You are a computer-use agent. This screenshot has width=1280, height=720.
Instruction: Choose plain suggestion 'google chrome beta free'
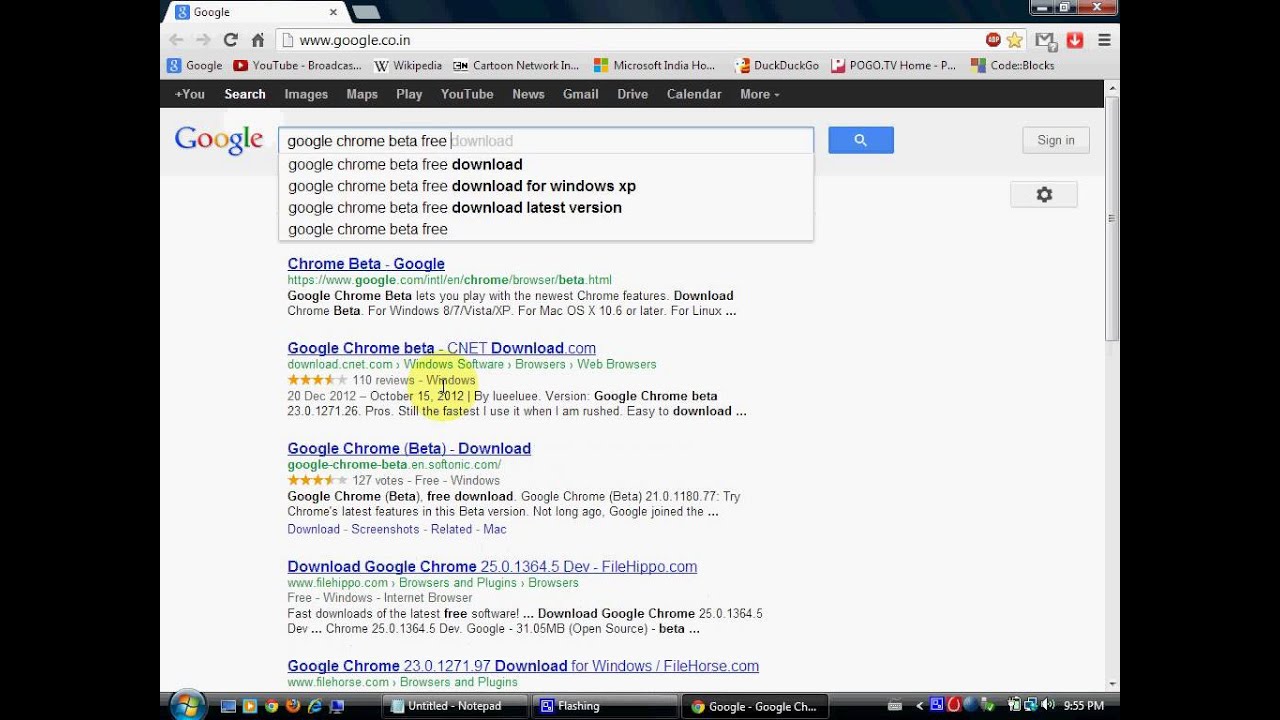click(x=546, y=229)
